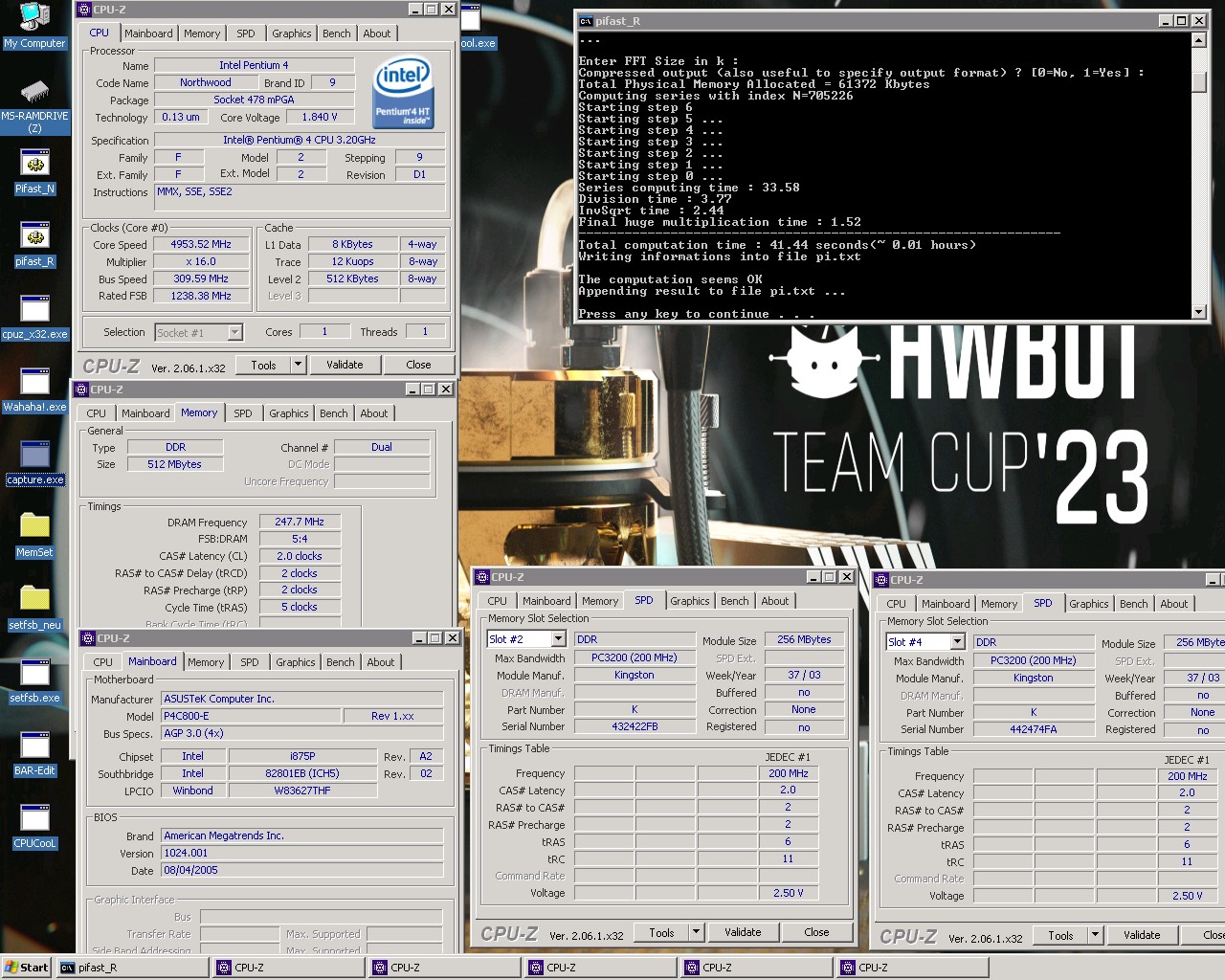This screenshot has height=980, width=1225.
Task: Launch the pifast_R desktop shortcut
Action: tap(34, 245)
